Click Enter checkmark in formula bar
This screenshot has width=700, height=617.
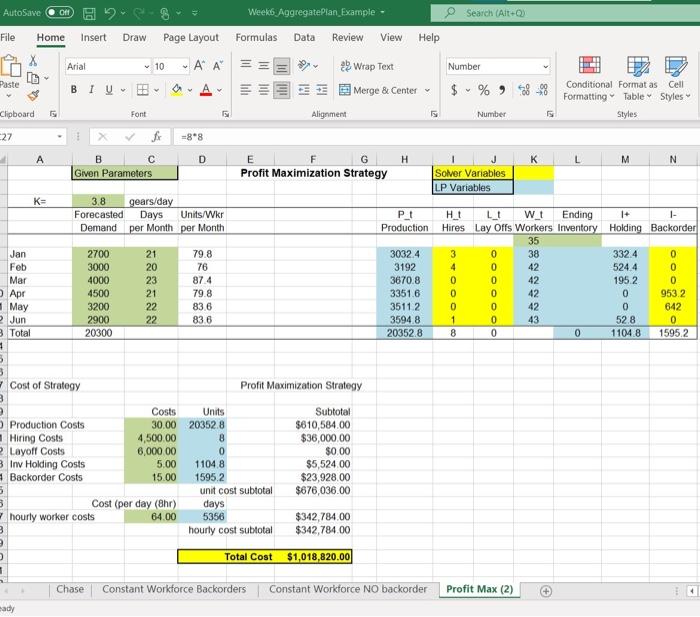point(130,137)
